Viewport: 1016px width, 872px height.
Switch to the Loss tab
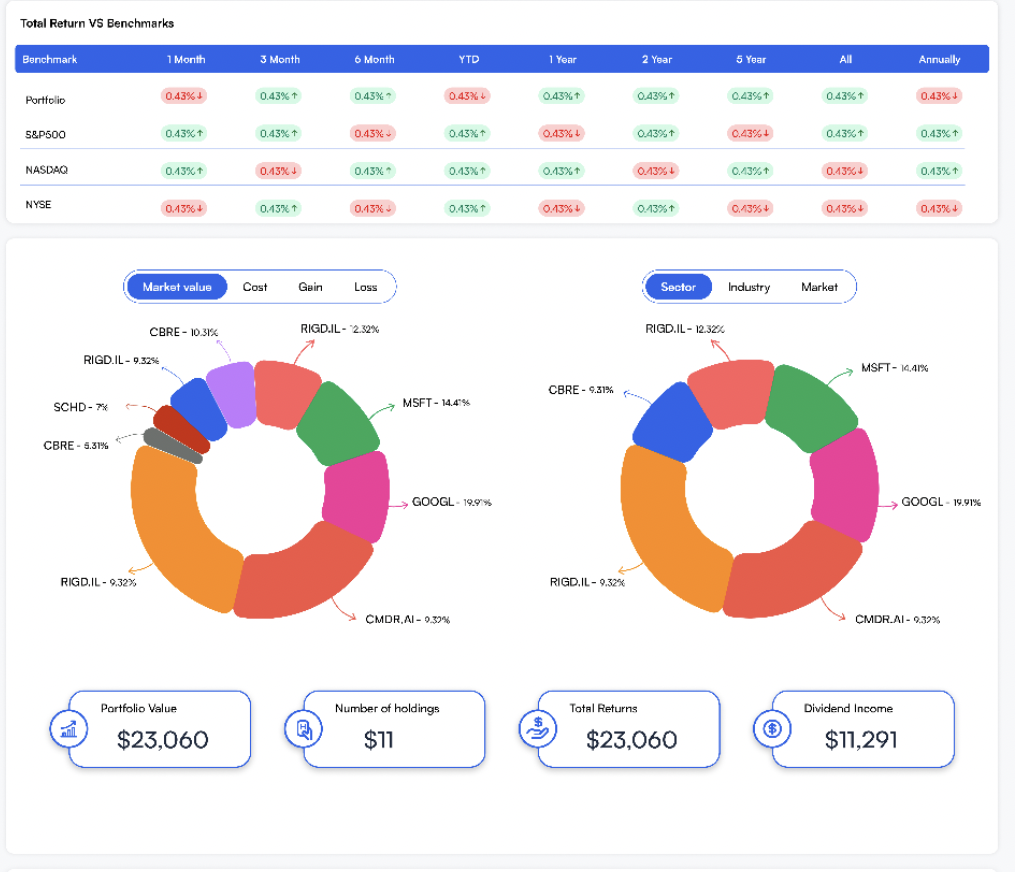click(365, 287)
